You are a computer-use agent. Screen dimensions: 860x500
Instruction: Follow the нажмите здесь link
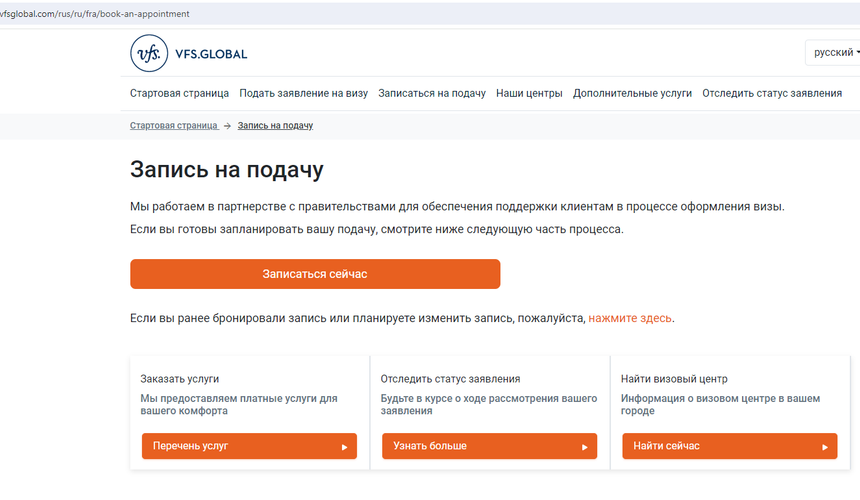point(630,318)
